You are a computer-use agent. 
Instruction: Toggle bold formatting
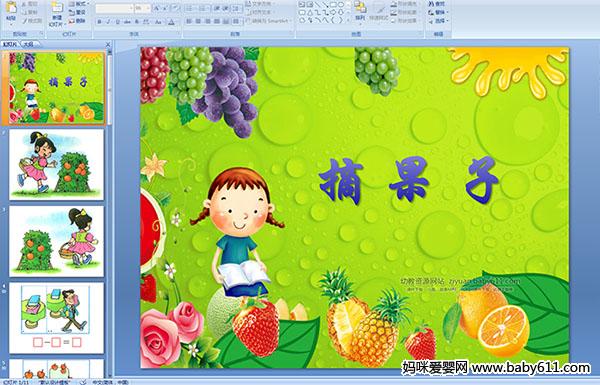(99, 22)
